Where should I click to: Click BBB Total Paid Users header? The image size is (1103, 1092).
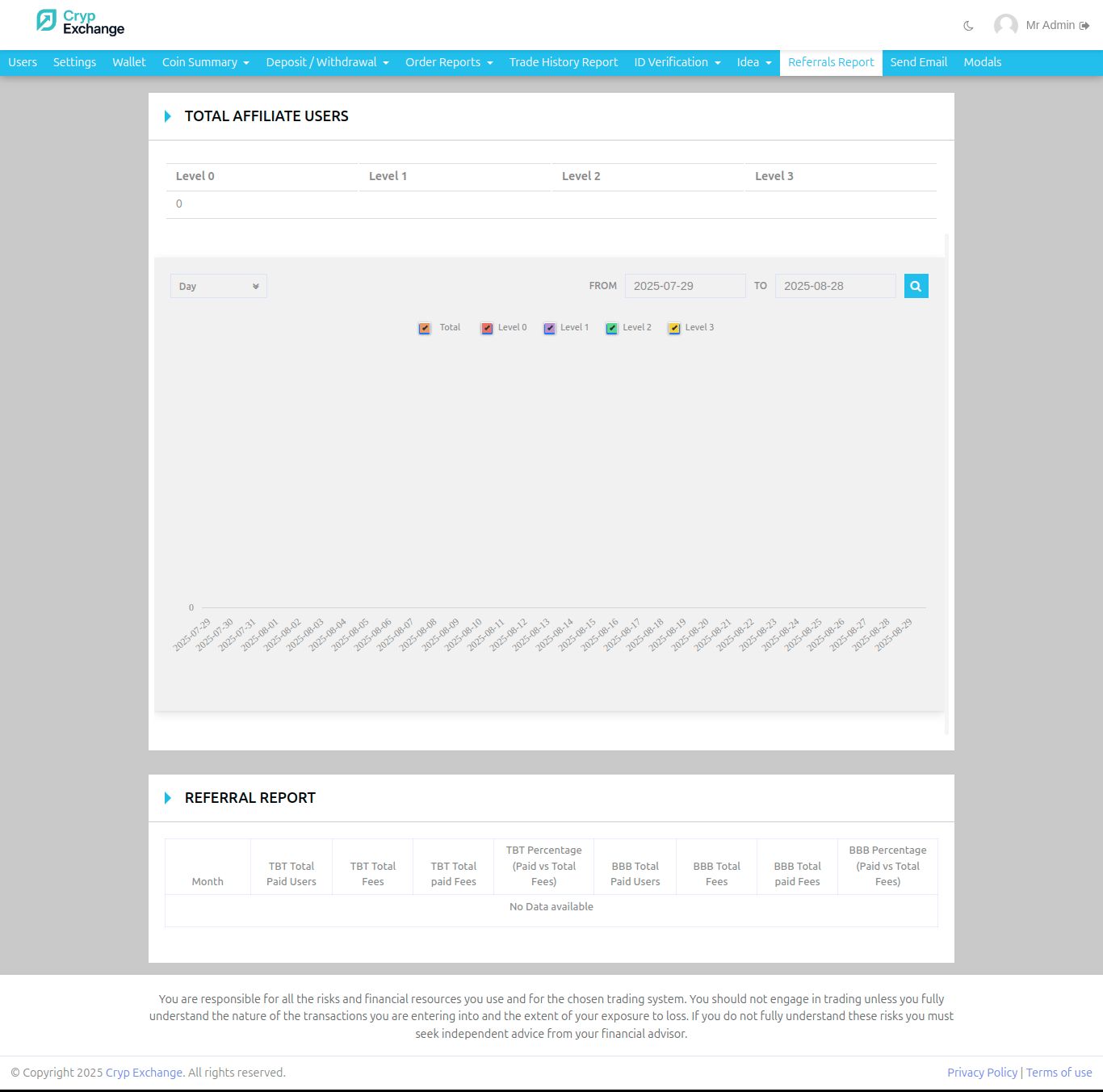click(635, 867)
